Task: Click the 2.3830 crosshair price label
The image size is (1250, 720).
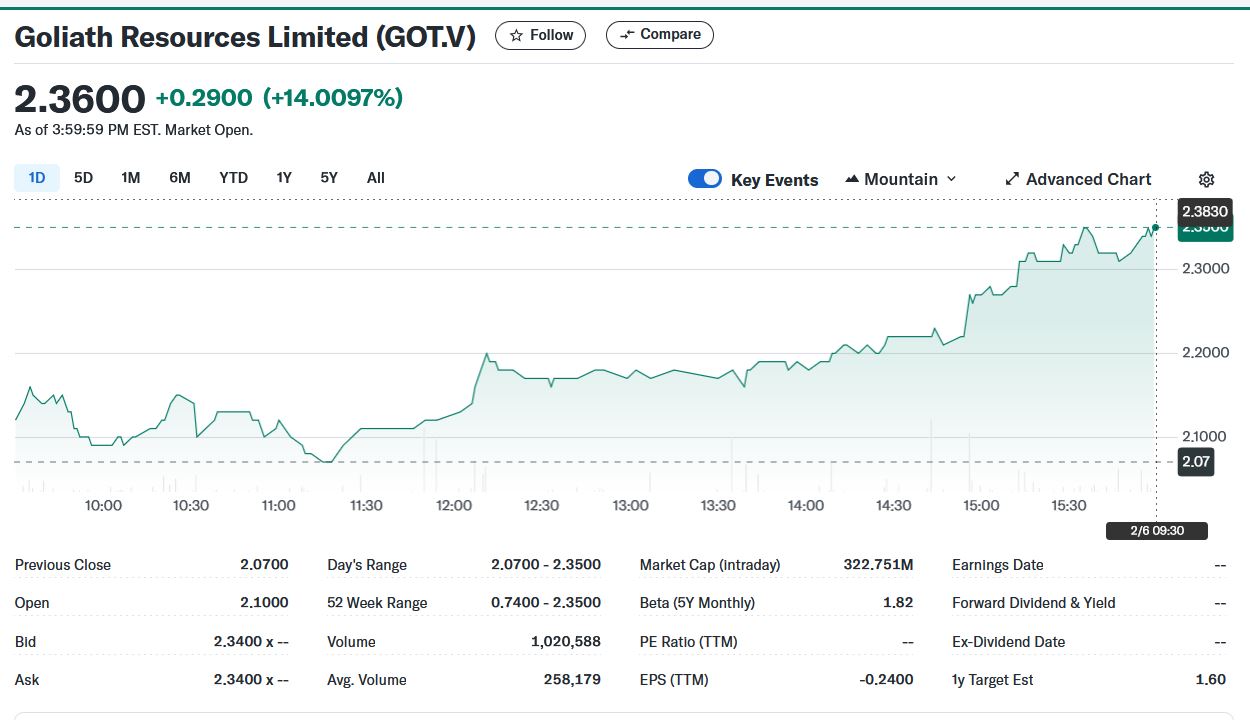Action: (1204, 211)
